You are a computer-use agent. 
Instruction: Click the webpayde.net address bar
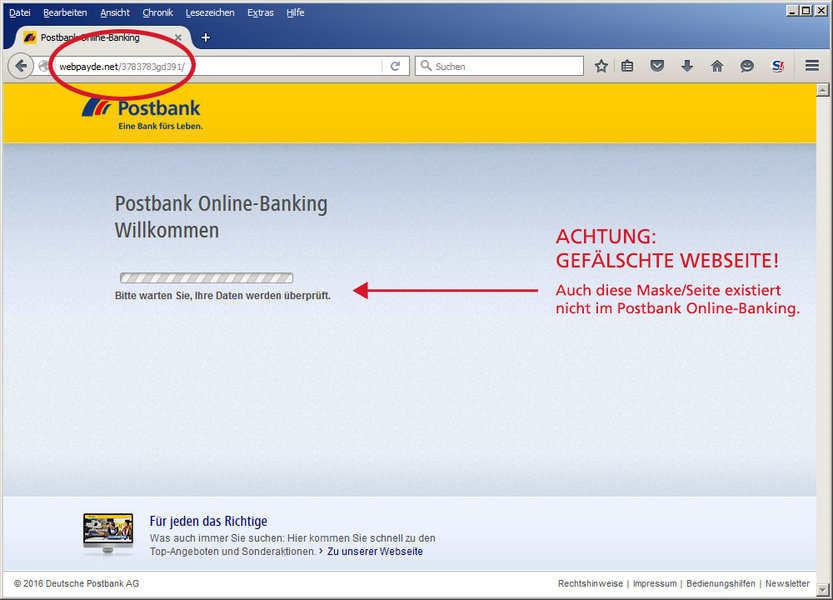(x=218, y=66)
